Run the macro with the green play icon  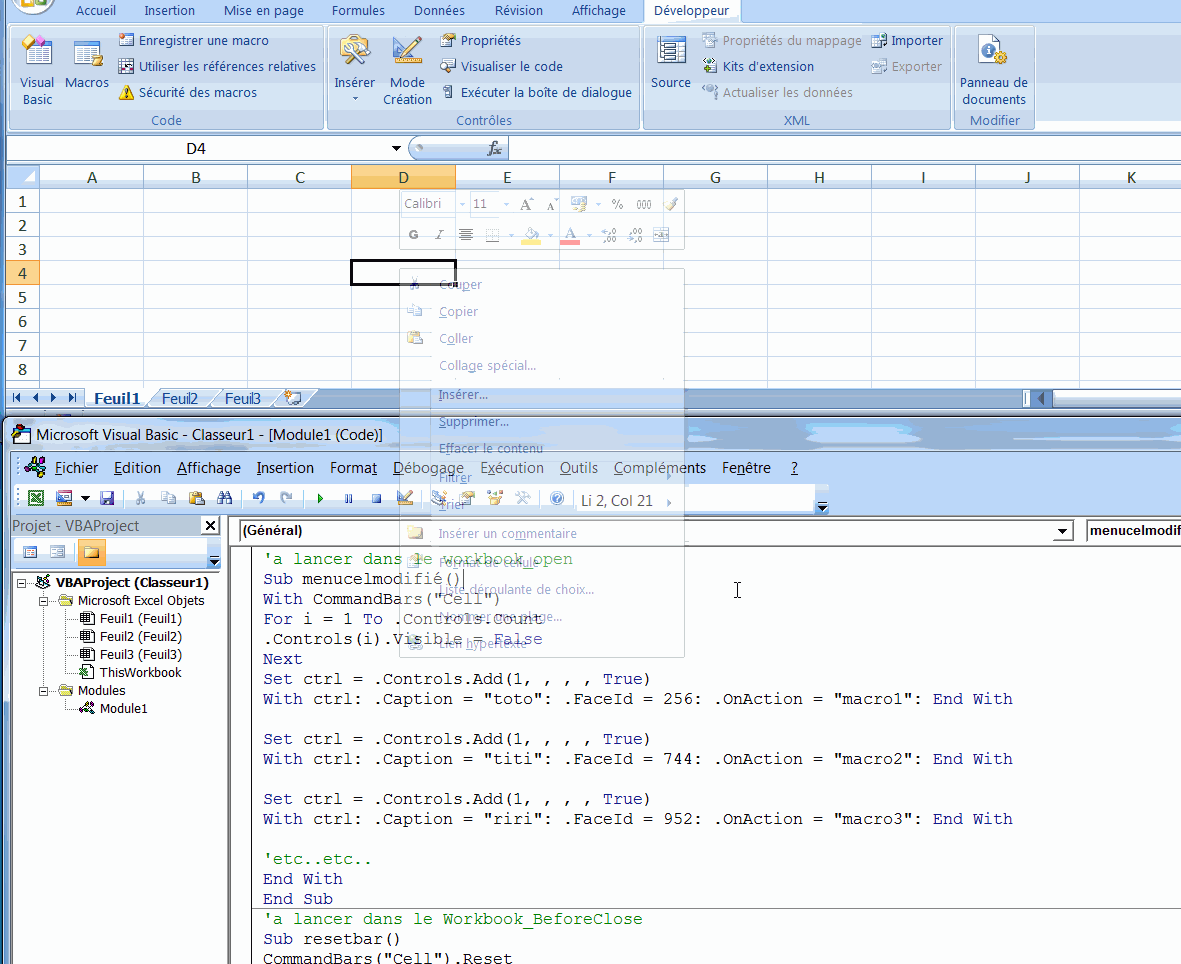tap(320, 498)
